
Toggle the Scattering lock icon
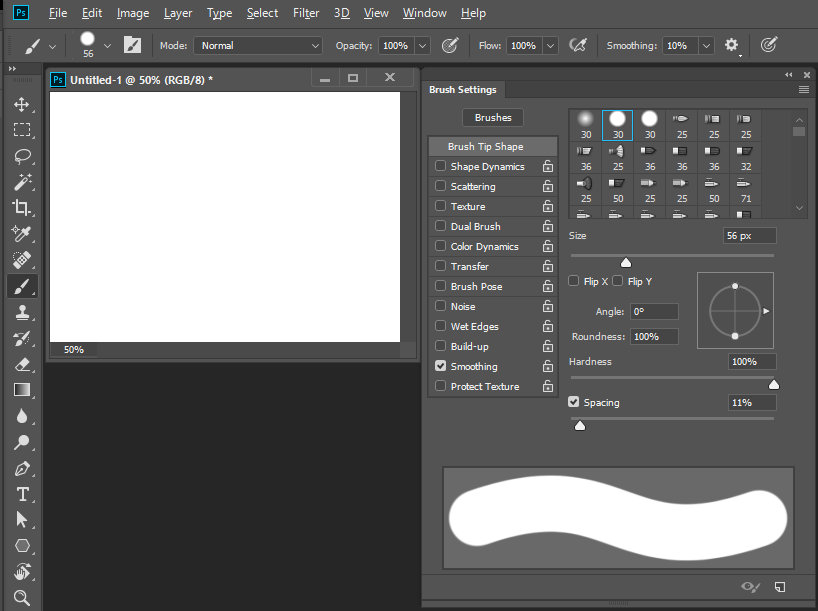548,186
